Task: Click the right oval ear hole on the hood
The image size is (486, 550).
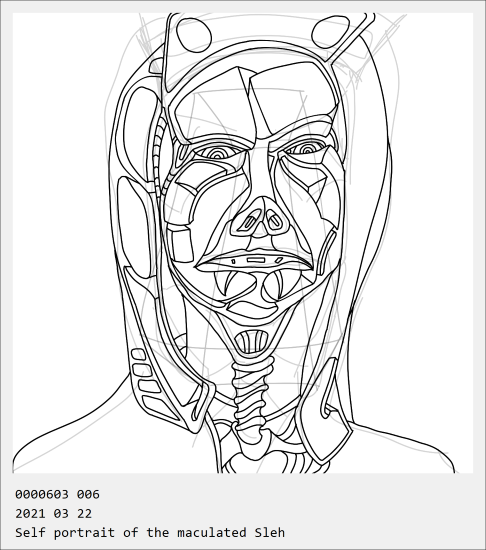Action: [330, 32]
